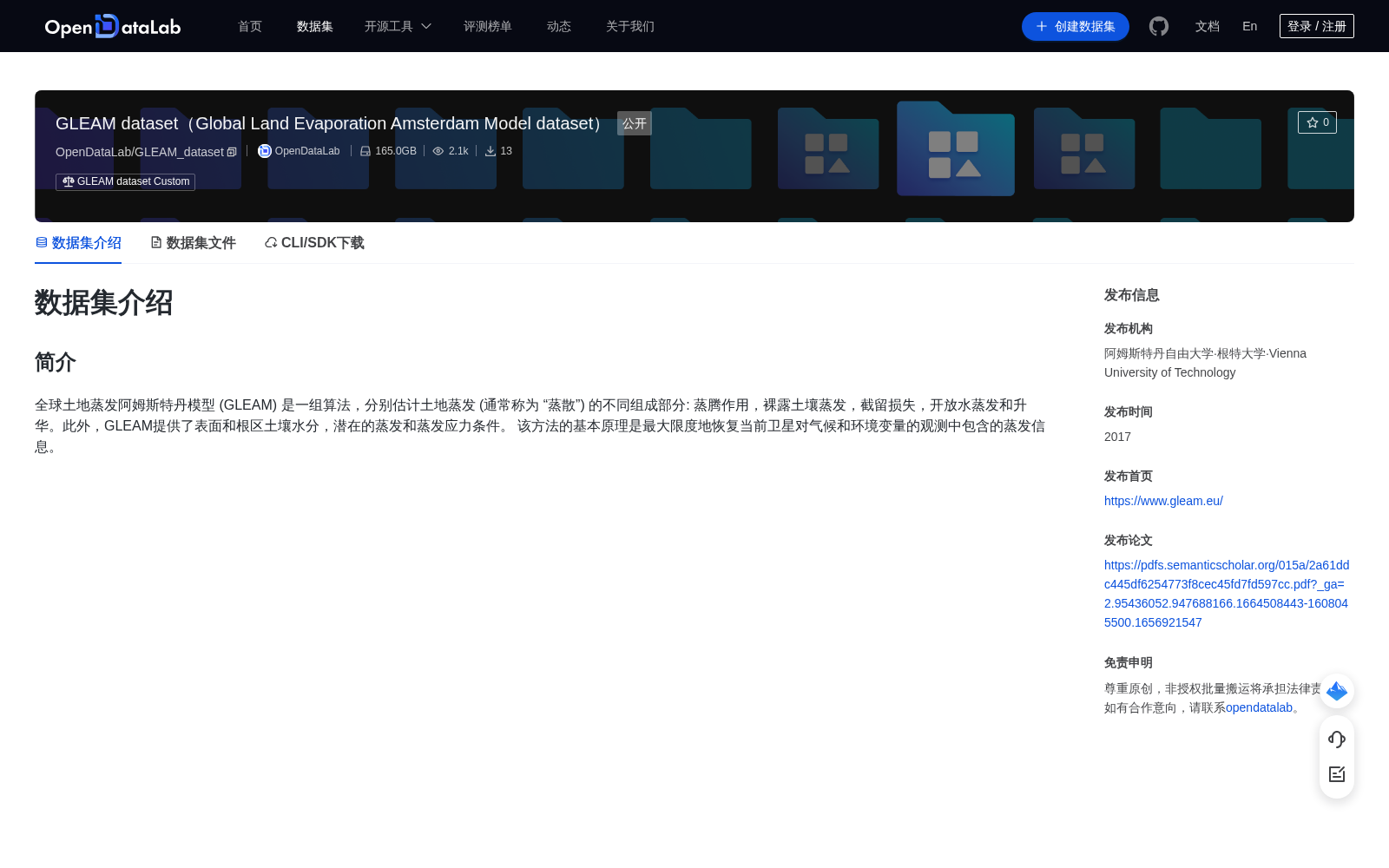
Task: Expand the 开源工具 dropdown menu
Action: point(398,26)
